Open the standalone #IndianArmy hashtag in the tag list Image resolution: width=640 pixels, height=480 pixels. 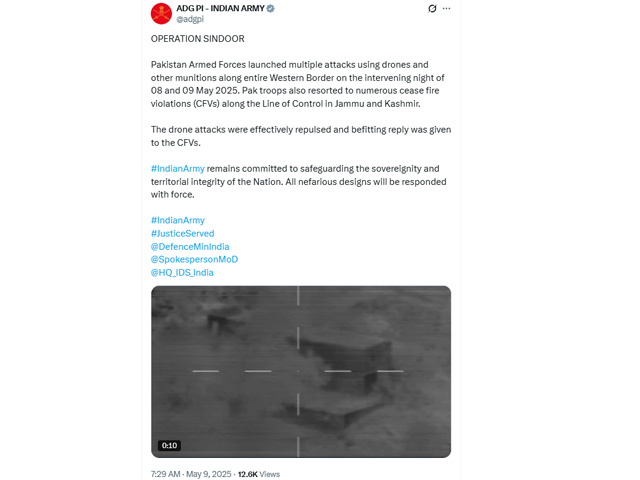[178, 220]
